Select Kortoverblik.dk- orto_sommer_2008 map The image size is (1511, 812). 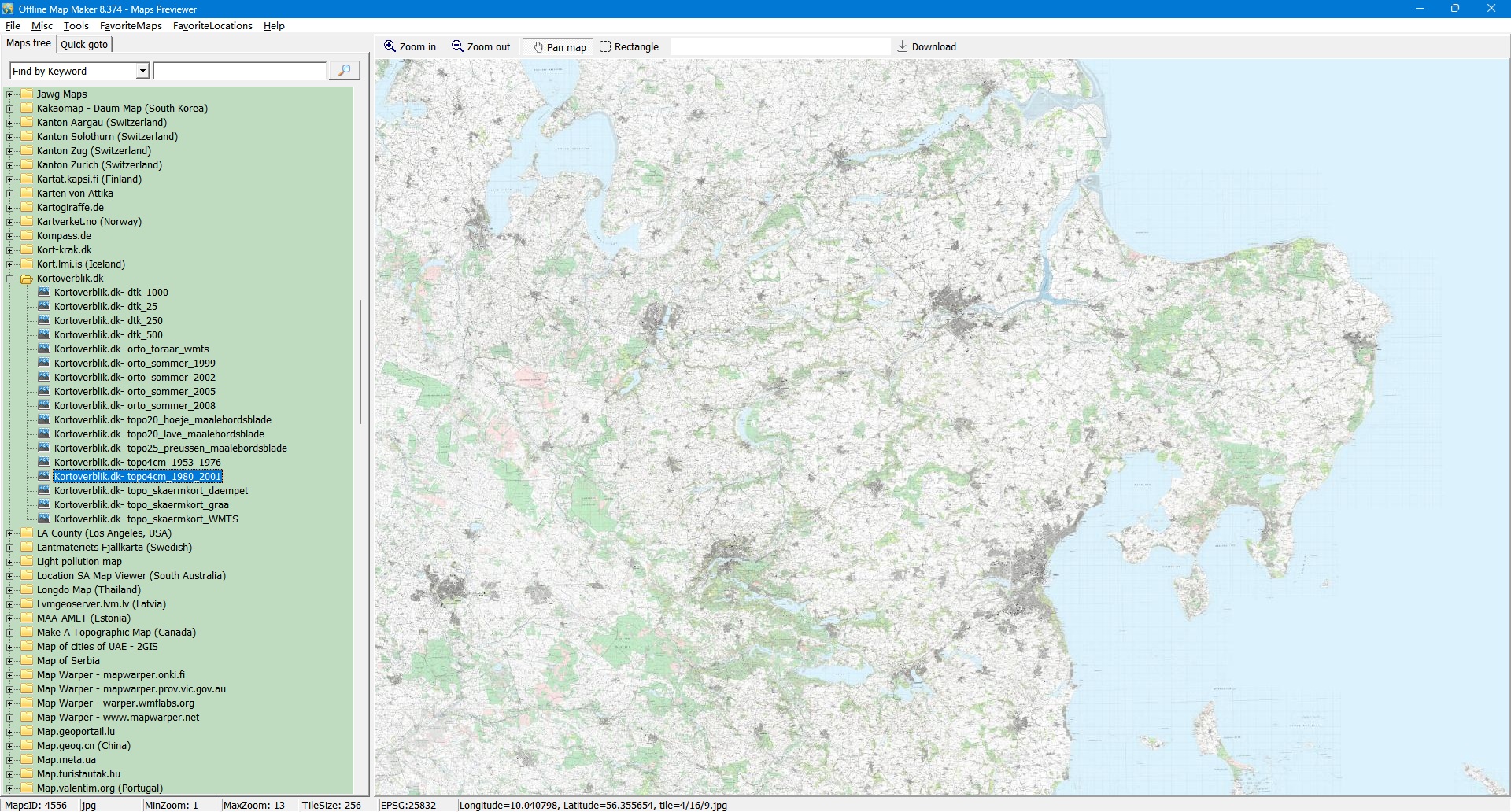click(x=135, y=406)
